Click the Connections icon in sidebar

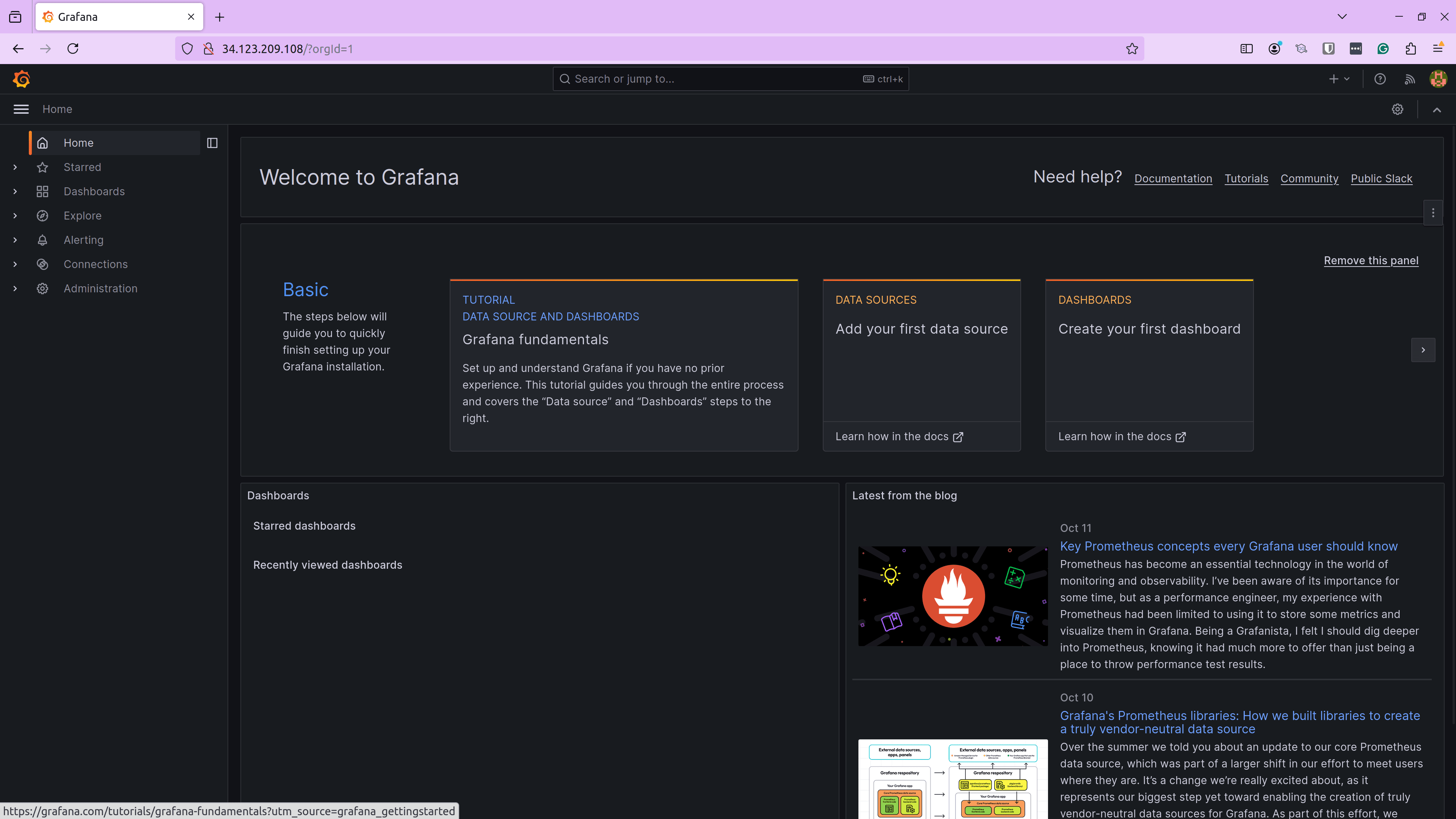[x=42, y=265]
